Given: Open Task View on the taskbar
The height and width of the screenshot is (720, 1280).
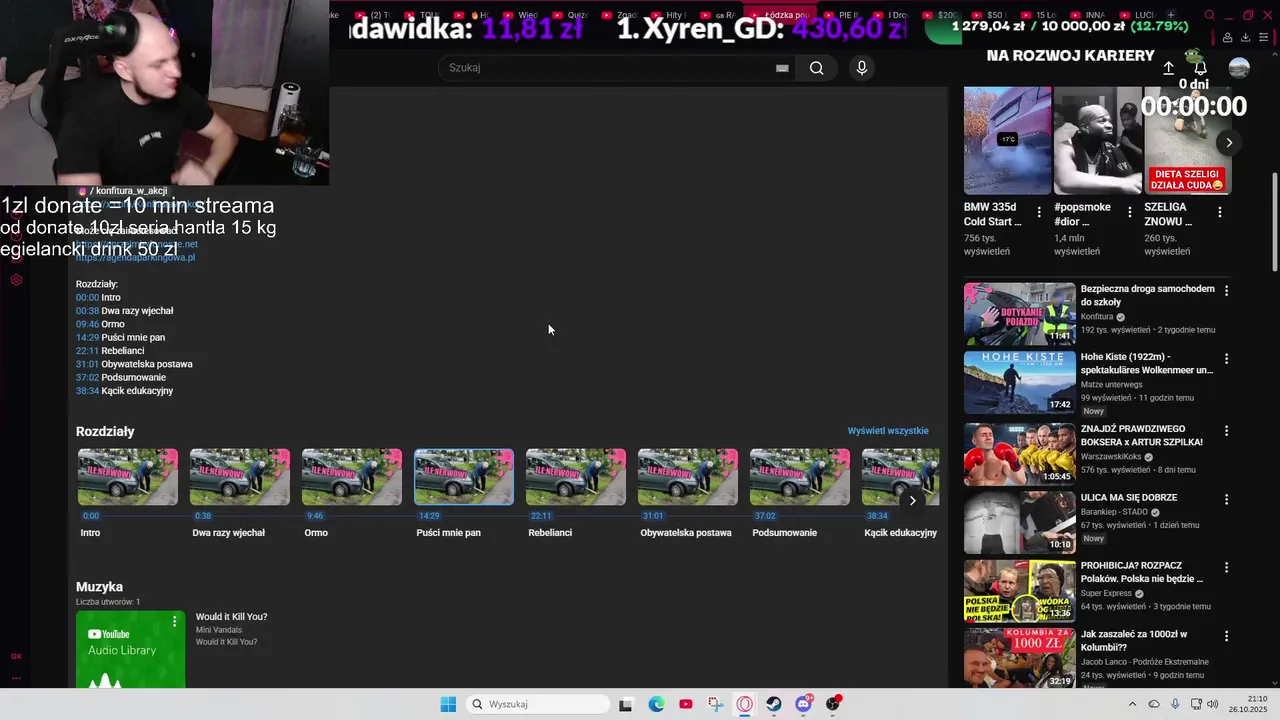Looking at the screenshot, I should tap(625, 704).
